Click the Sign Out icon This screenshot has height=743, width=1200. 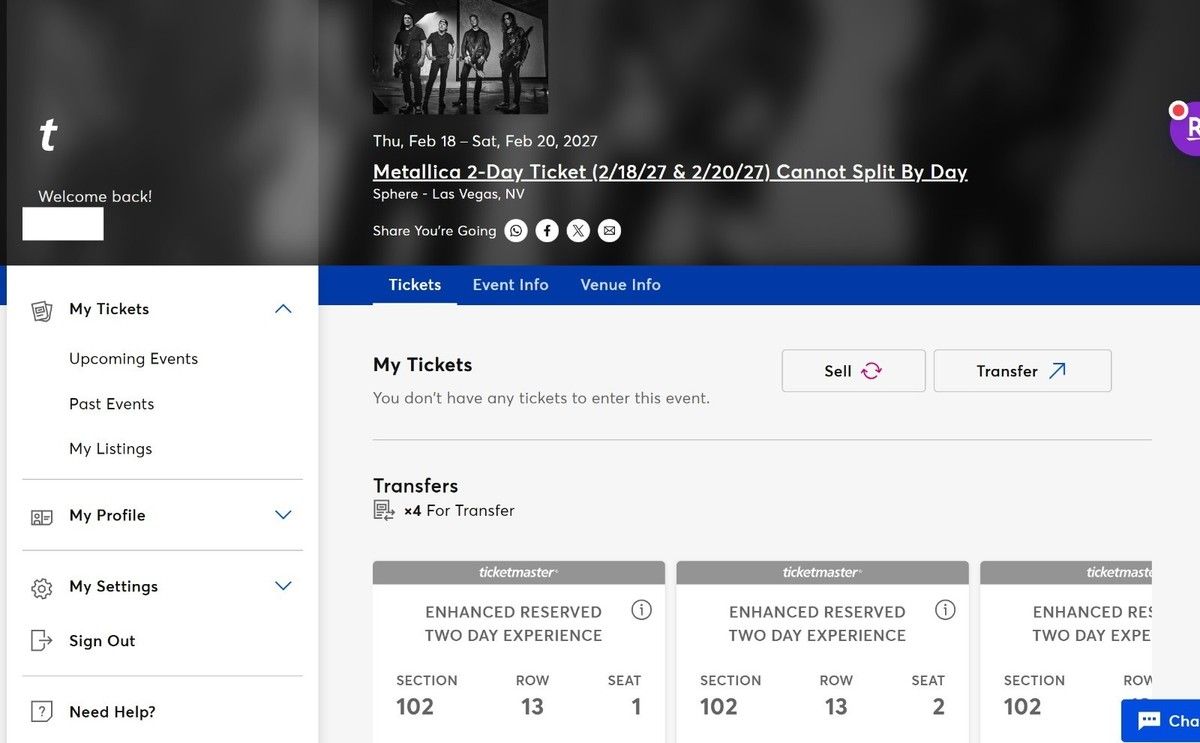coord(41,641)
